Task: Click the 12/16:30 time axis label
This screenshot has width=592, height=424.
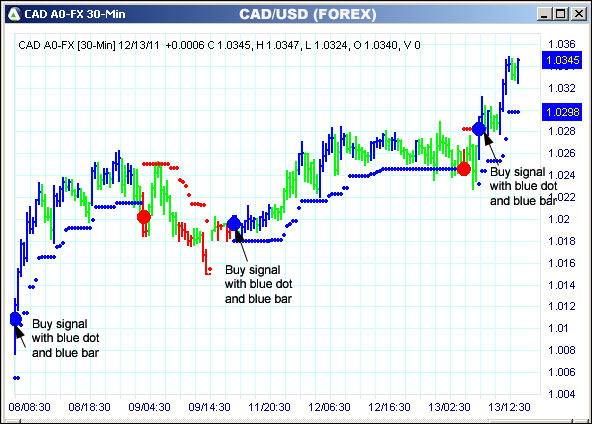Action: 389,407
